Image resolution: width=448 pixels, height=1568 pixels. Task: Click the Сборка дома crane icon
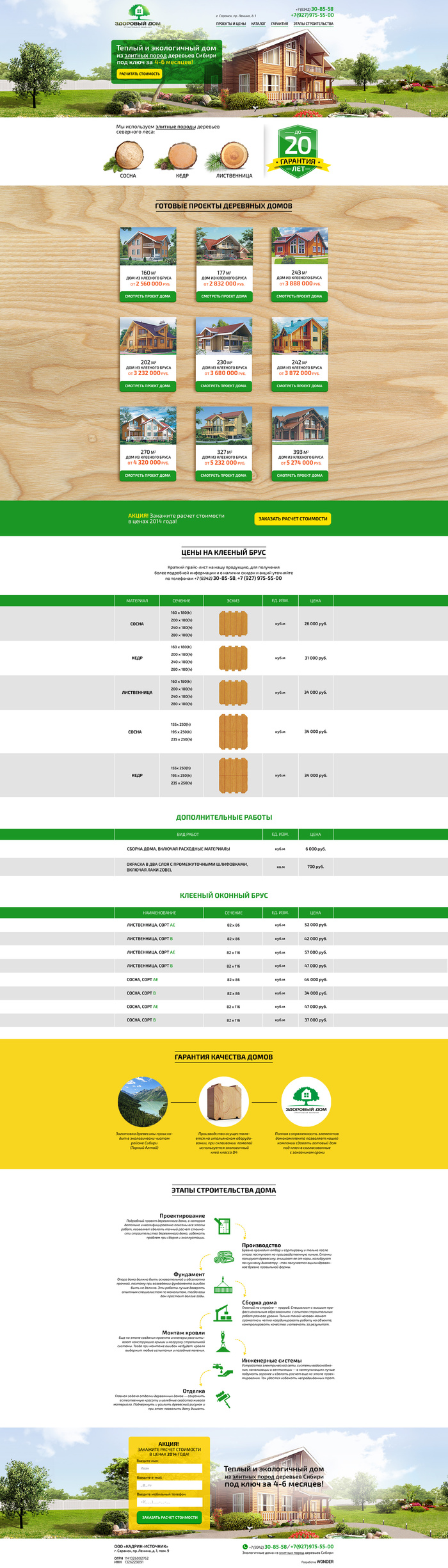pyautogui.click(x=223, y=1313)
